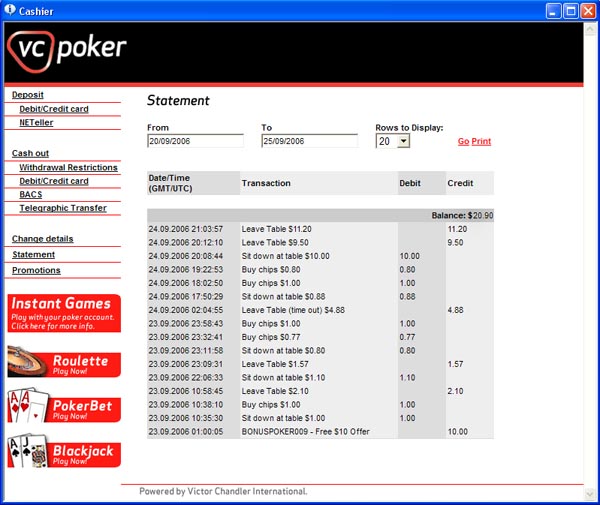
Task: Click the 10.00 credit for the bonus
Action: 457,432
